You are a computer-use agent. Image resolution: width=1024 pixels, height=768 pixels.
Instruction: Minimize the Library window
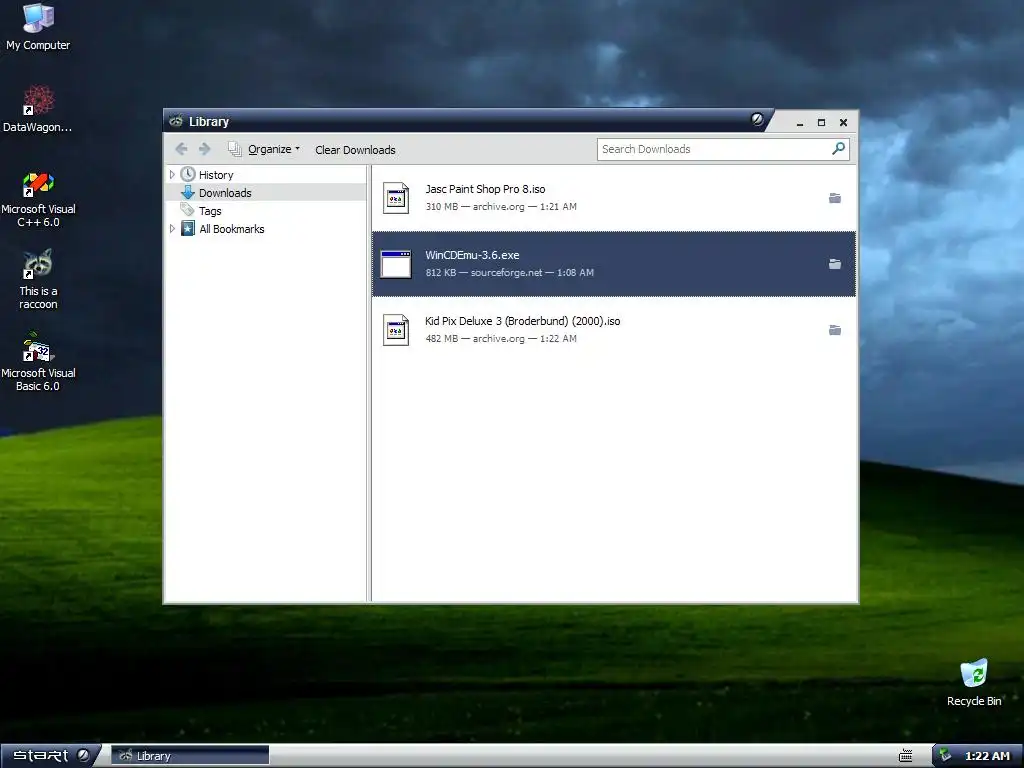(800, 122)
